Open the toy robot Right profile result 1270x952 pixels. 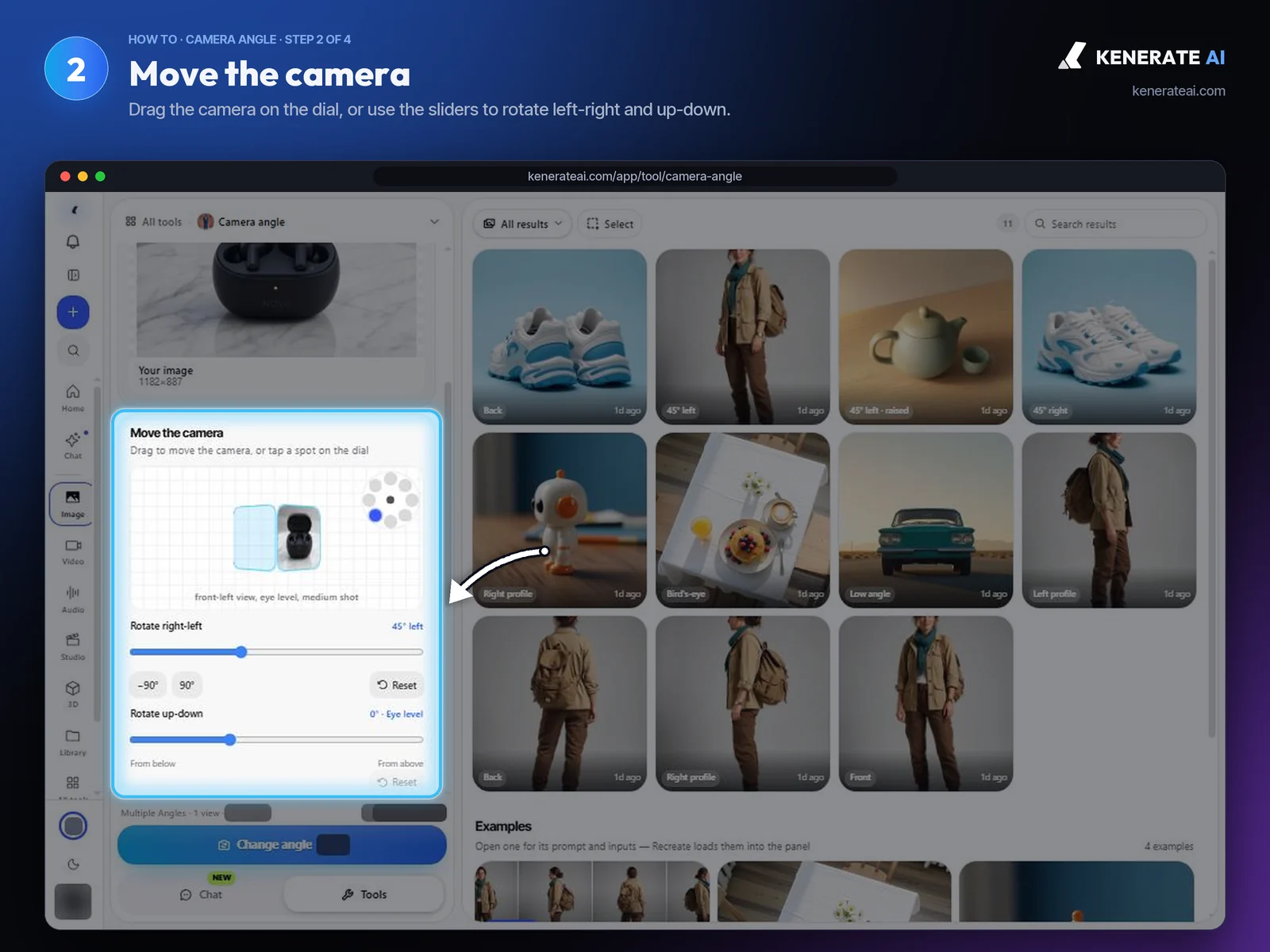[x=560, y=520]
